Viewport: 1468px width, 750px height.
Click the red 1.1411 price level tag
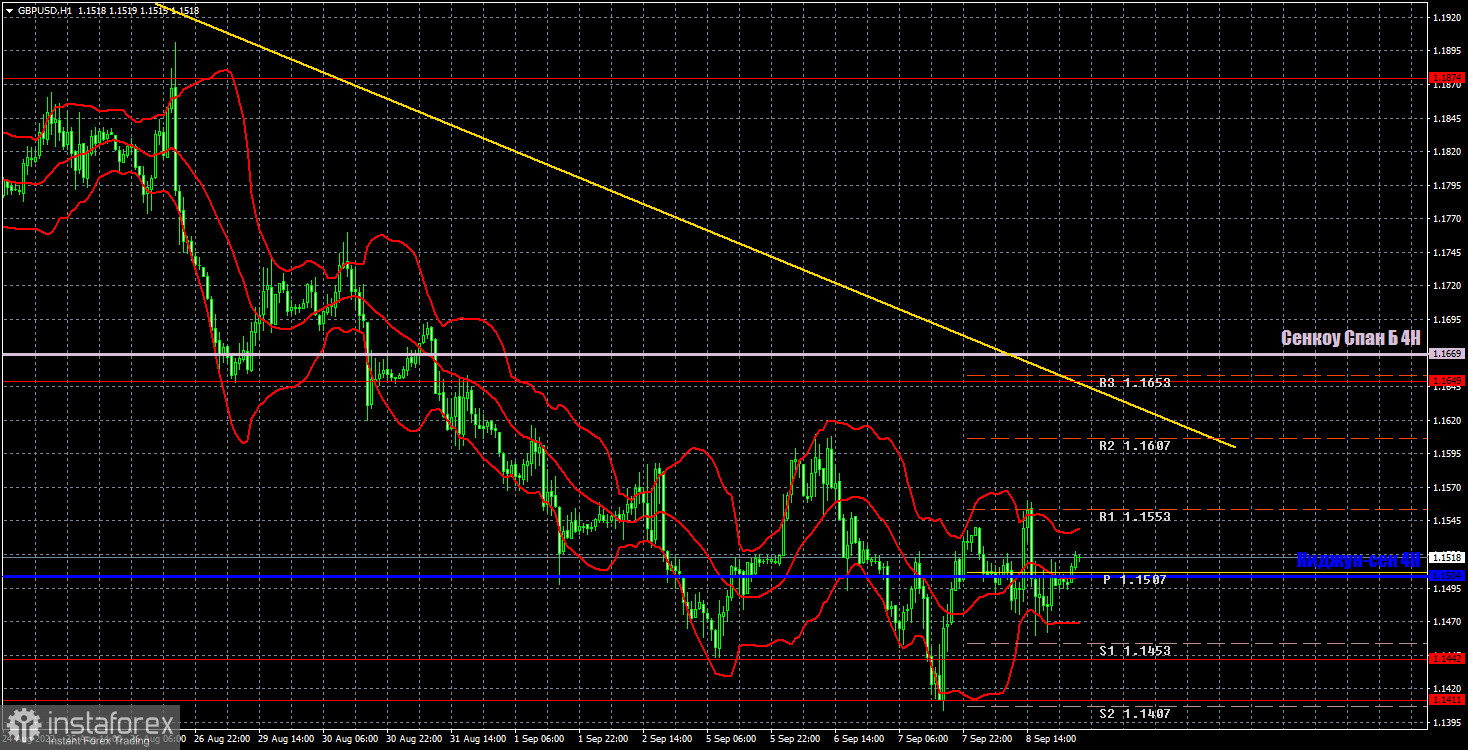(1446, 700)
